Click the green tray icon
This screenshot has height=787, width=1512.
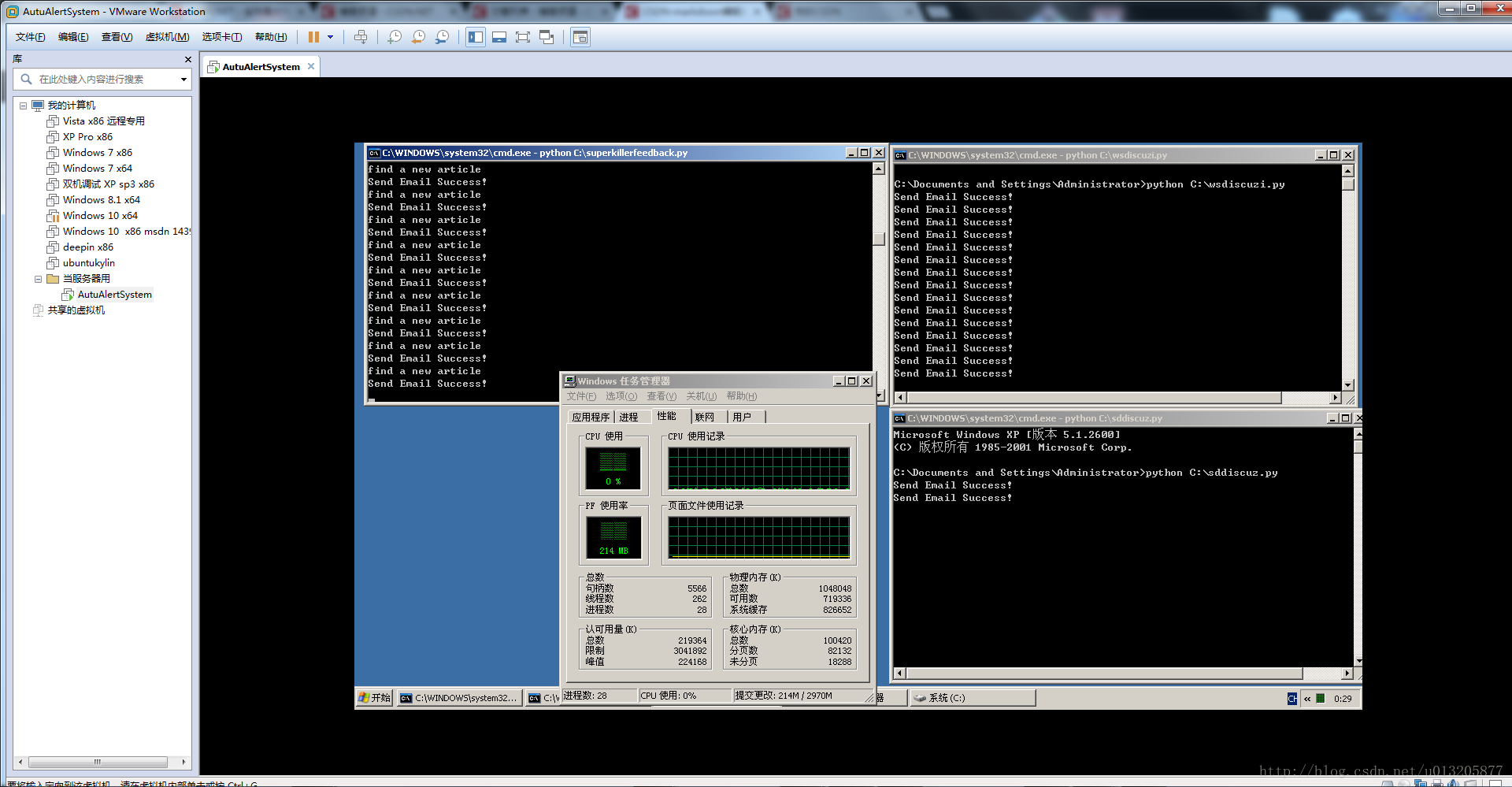tap(1321, 698)
